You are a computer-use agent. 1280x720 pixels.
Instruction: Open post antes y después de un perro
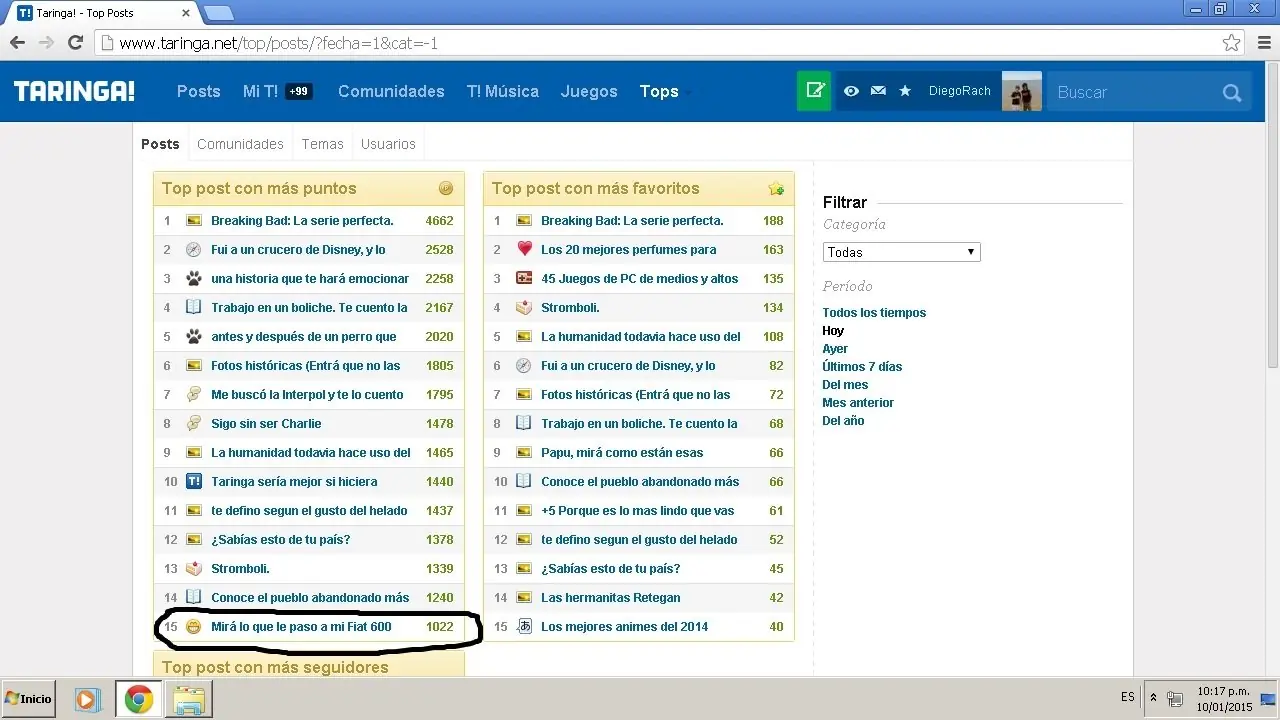pyautogui.click(x=304, y=337)
